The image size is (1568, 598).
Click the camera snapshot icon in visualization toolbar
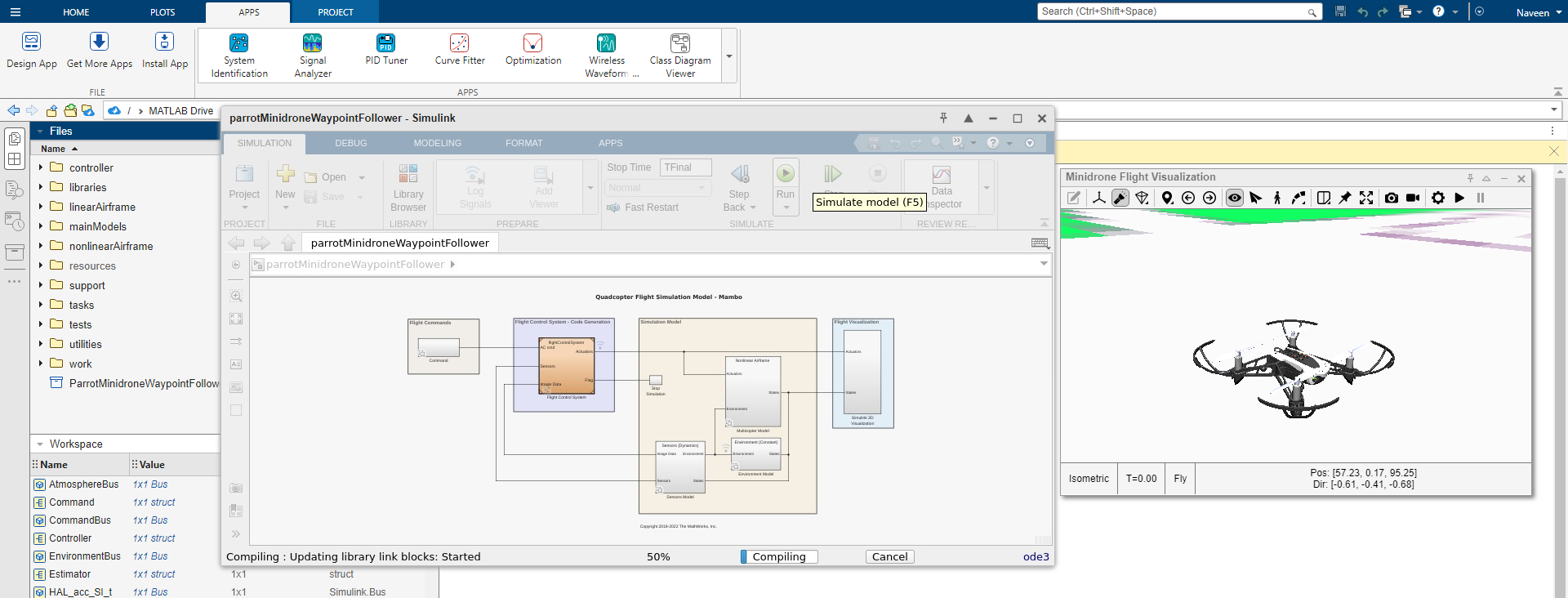[x=1391, y=198]
